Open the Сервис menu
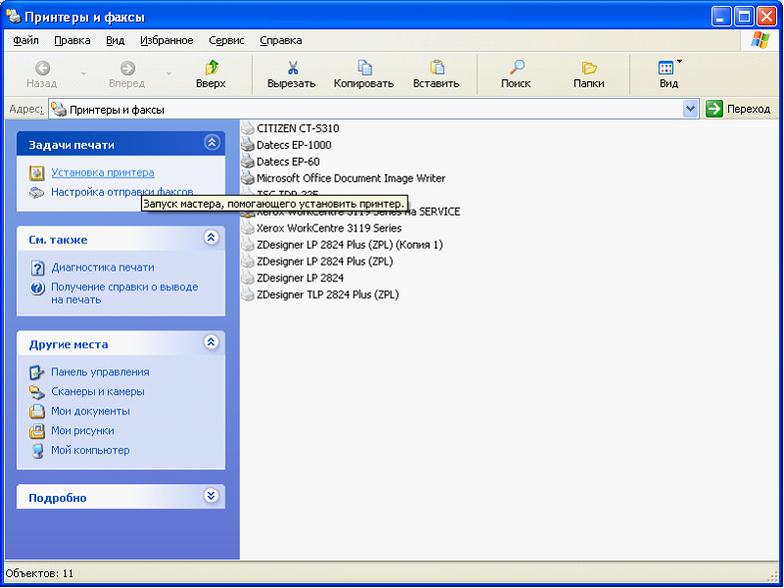Image resolution: width=784 pixels, height=588 pixels. [226, 40]
